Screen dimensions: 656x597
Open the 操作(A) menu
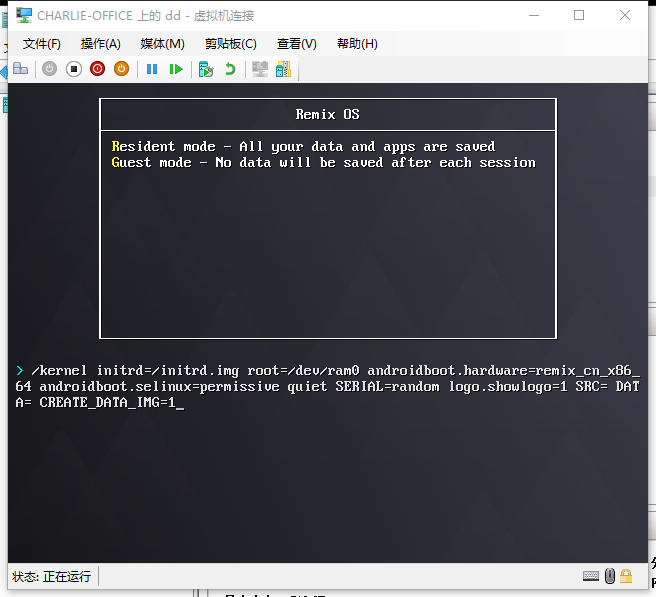tap(100, 44)
